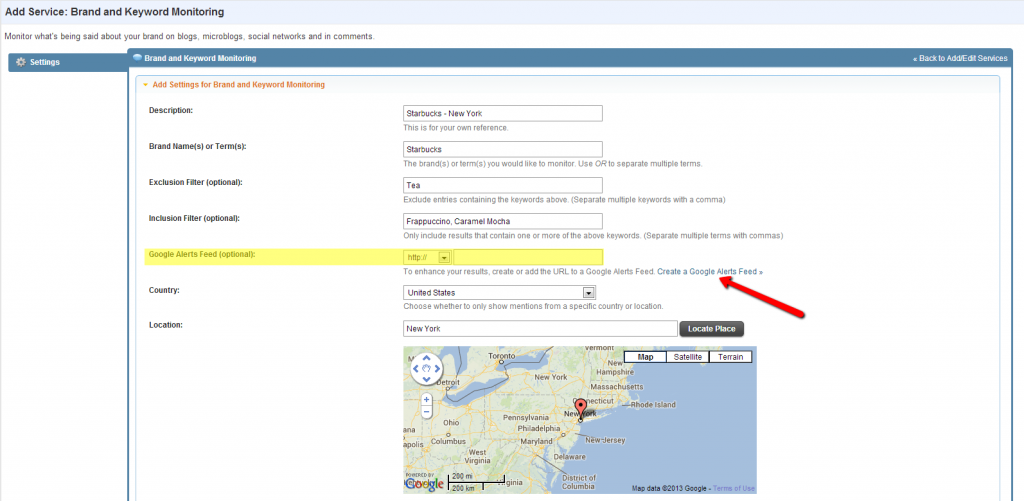Pan the map up arrow
Image resolution: width=1024 pixels, height=501 pixels.
coord(426,359)
